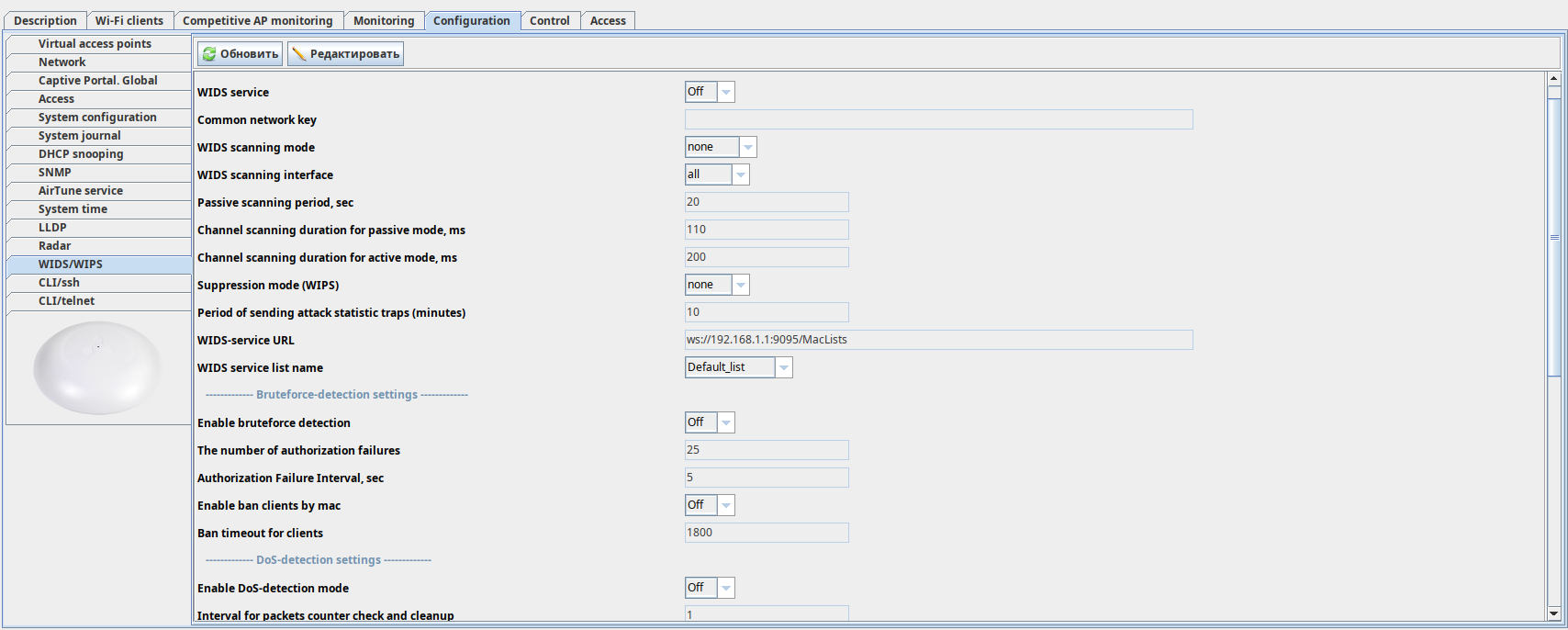Toggle the Enable DoS-detection mode selector

click(725, 588)
